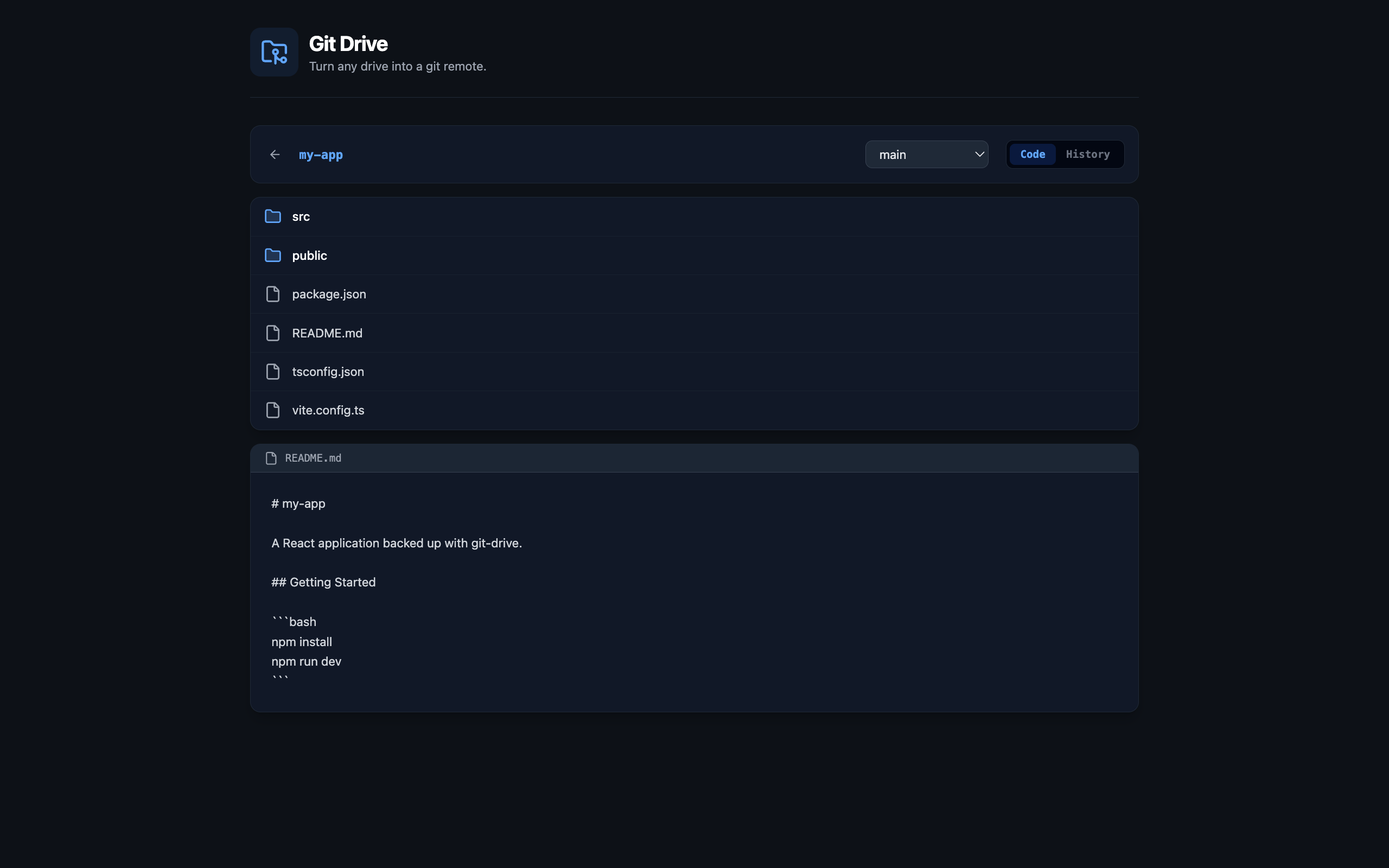Image resolution: width=1389 pixels, height=868 pixels.
Task: Click the src folder icon
Action: click(272, 216)
